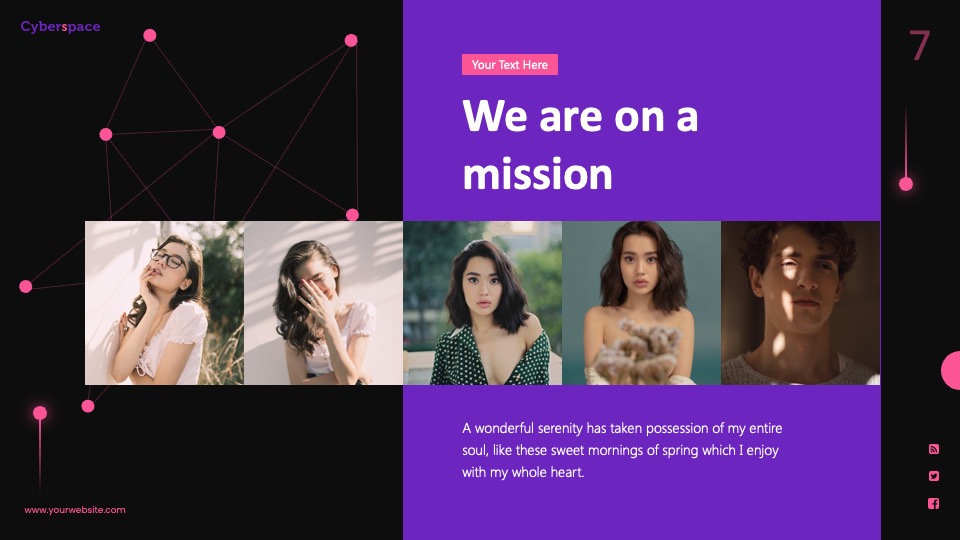Viewport: 960px width, 540px height.
Task: Select the 'A wonderful serenity' paragraph text
Action: [x=622, y=450]
